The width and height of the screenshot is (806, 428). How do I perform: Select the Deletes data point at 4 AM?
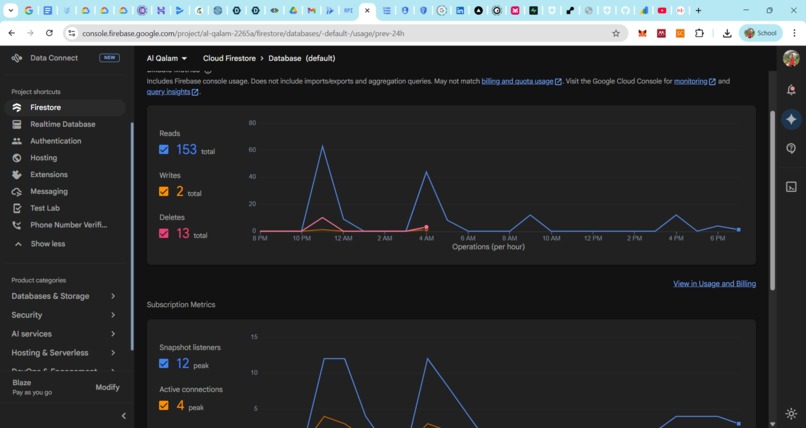426,227
